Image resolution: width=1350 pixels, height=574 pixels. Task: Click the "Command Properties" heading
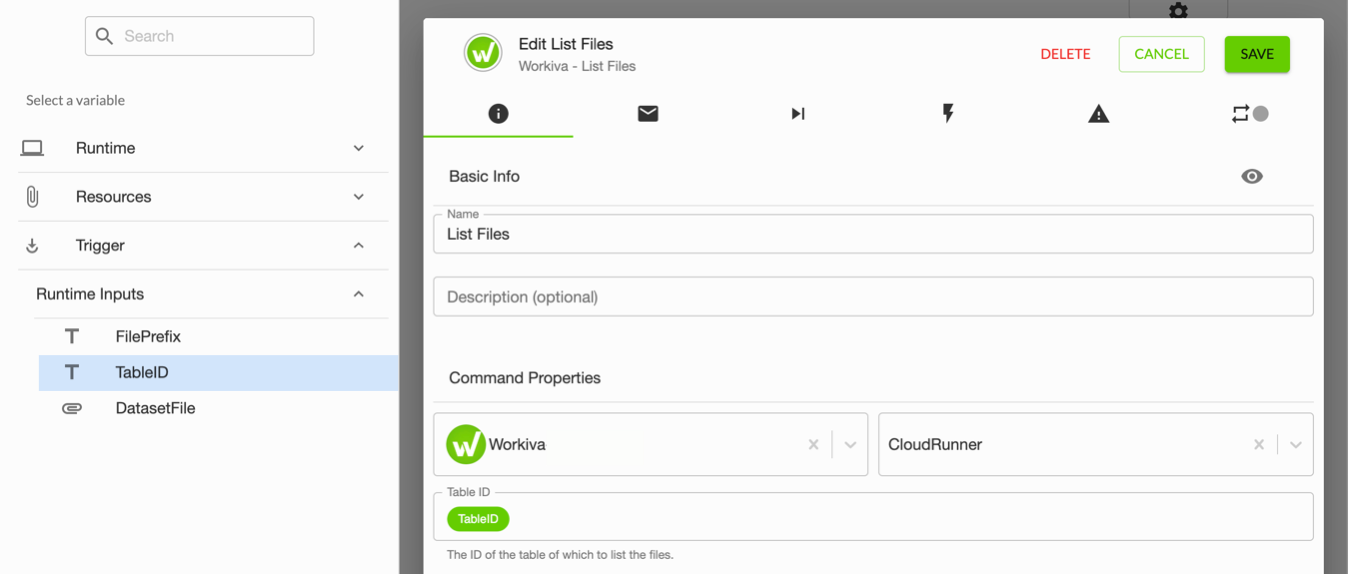tap(525, 378)
